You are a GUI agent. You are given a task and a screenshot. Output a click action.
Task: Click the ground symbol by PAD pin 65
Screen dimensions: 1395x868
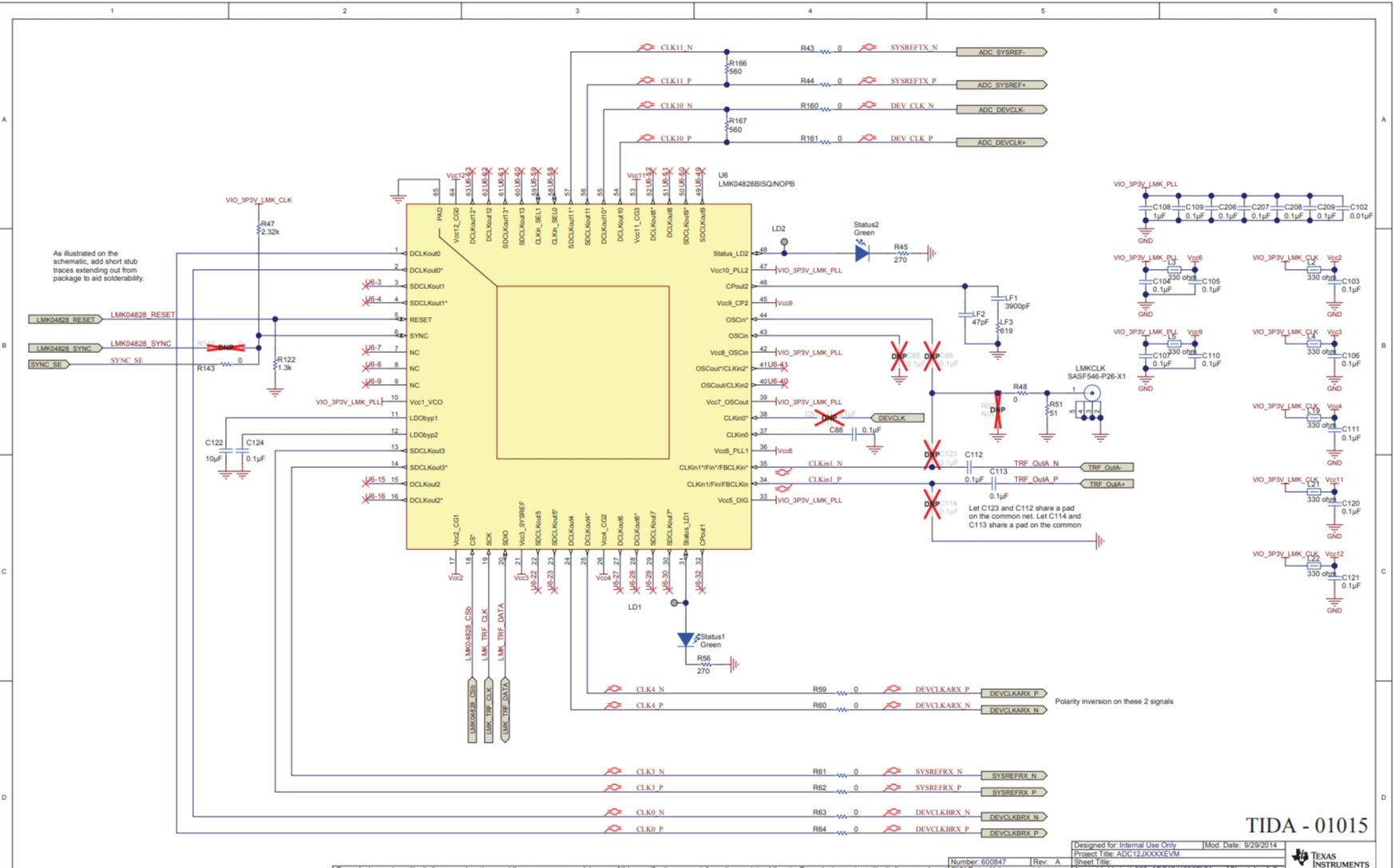pos(398,198)
